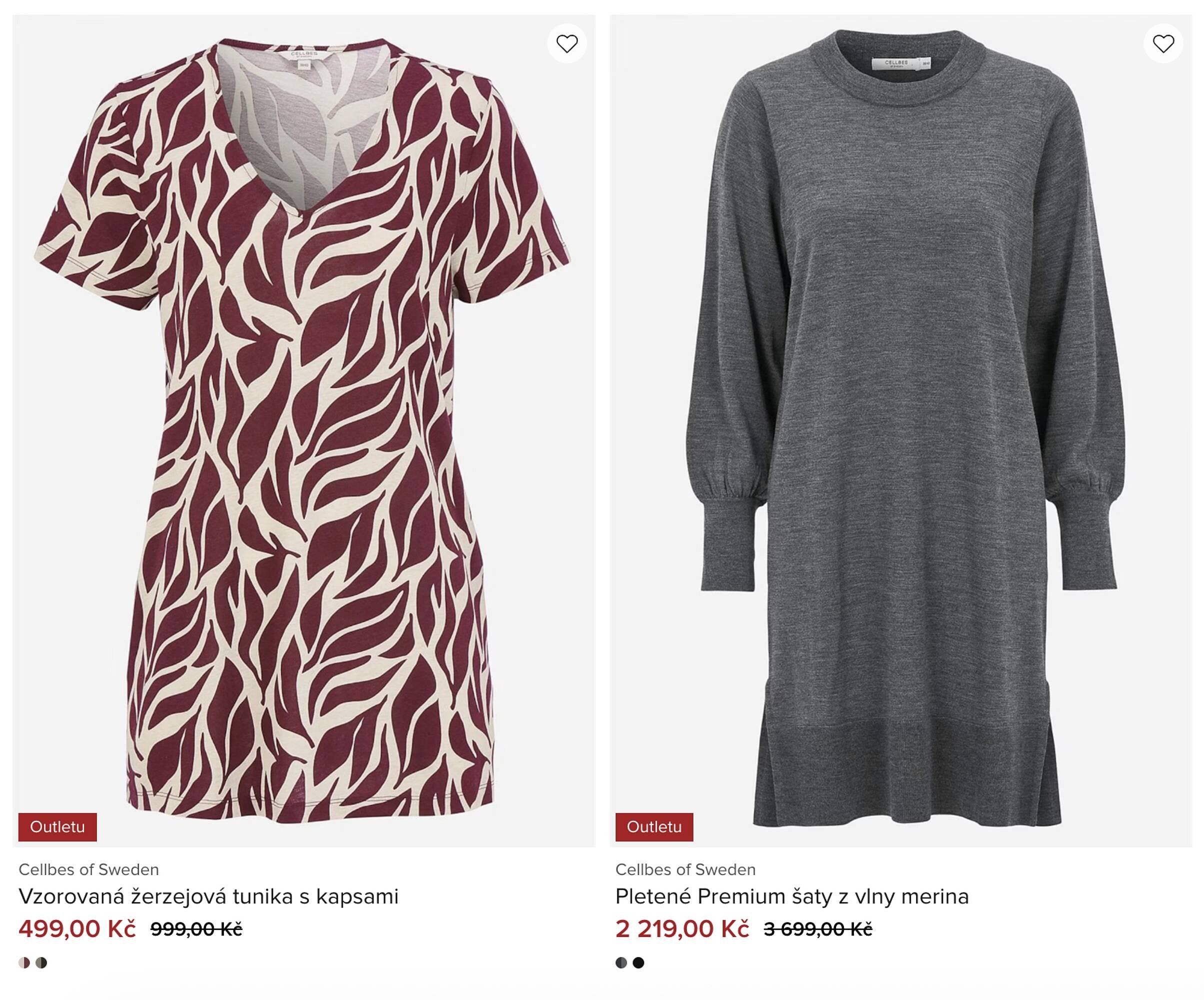Click the Cellbes neck label on the grey dress

point(898,63)
